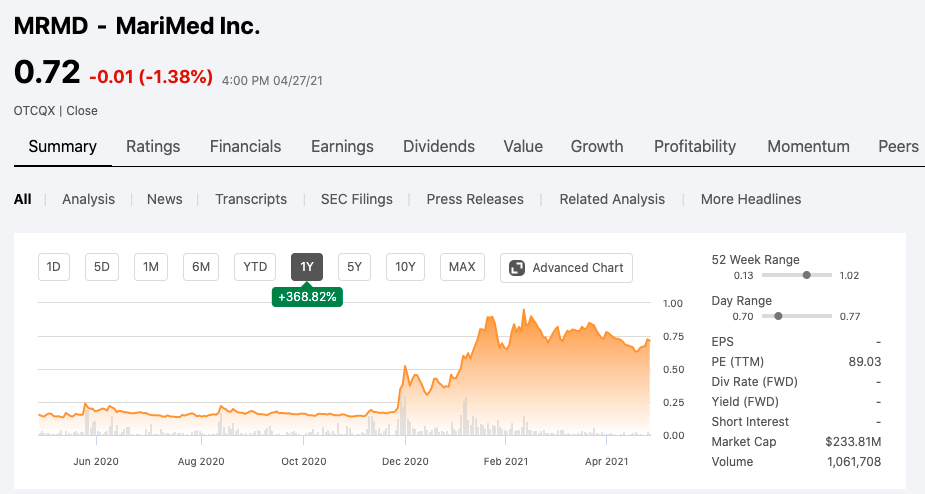Show Press Releases headlines
This screenshot has height=494, width=925.
click(x=475, y=199)
